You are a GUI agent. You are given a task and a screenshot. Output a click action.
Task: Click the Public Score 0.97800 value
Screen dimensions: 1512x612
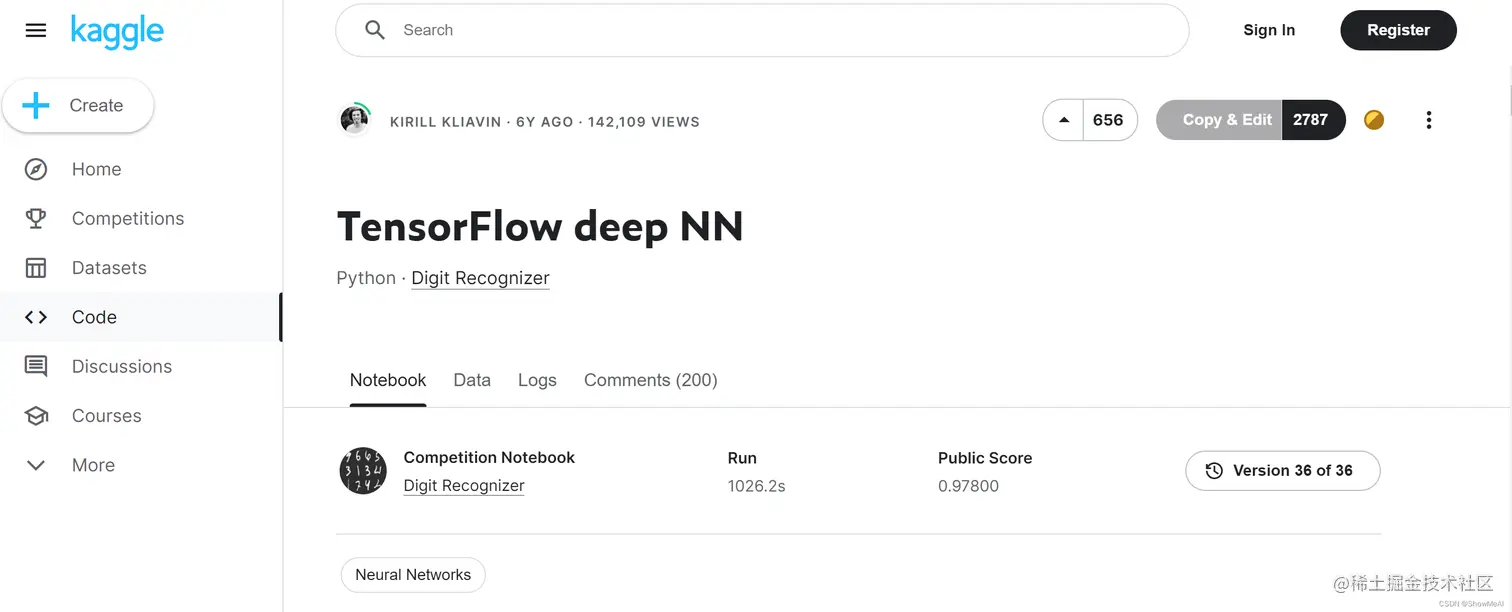coord(968,486)
